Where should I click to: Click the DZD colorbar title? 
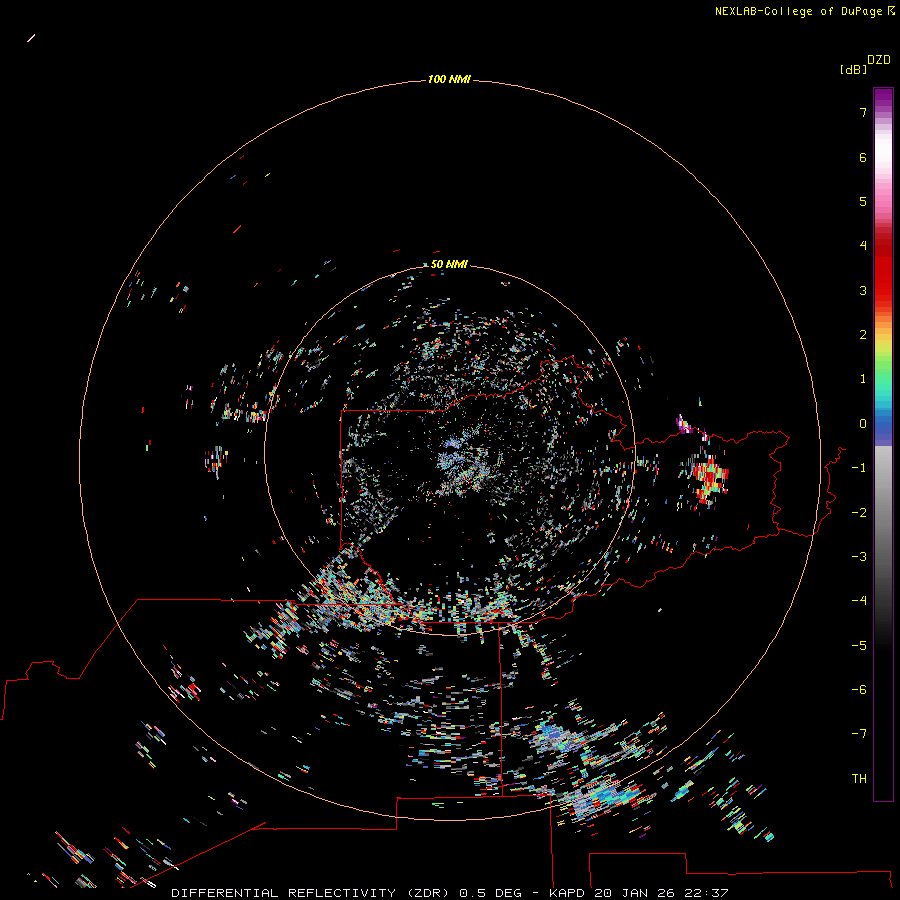[x=879, y=60]
